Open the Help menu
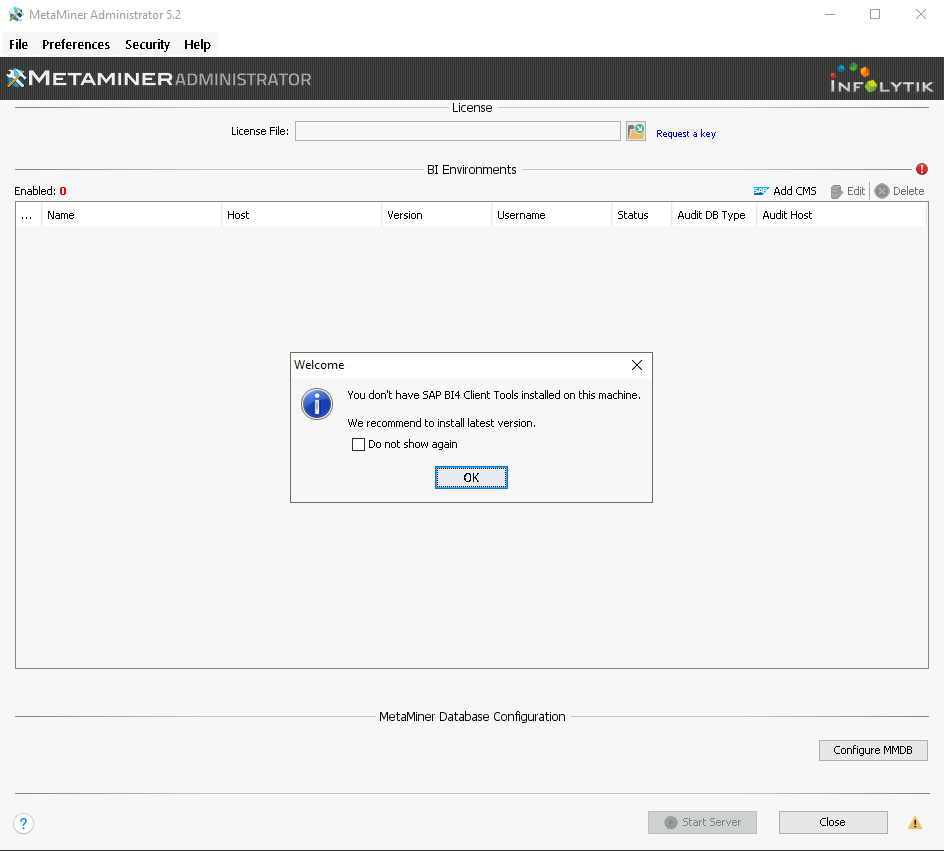Screen dimensions: 944x851 [197, 45]
